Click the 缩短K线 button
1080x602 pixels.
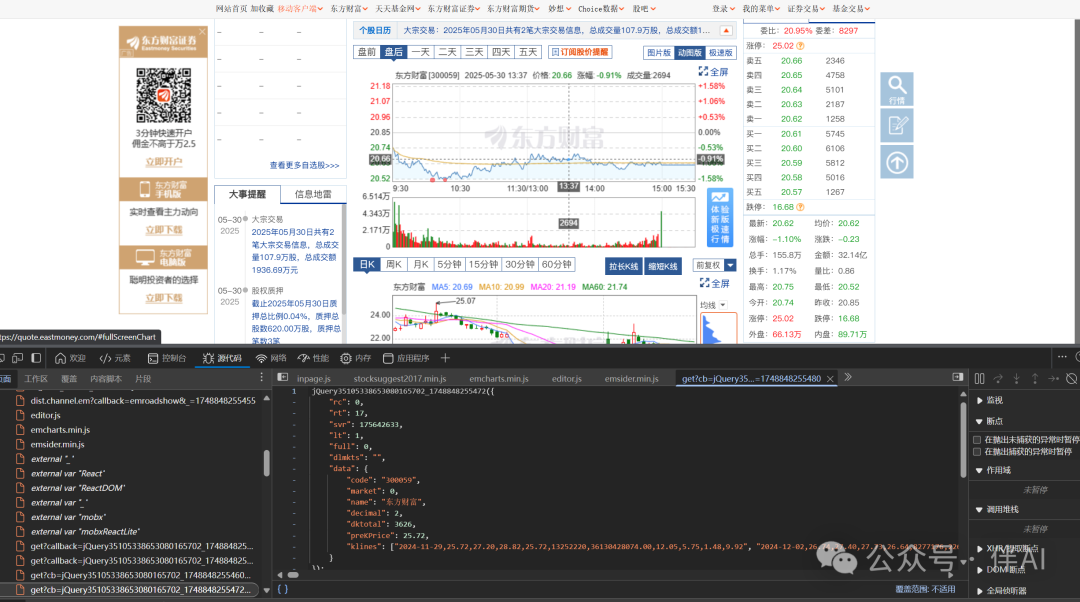pyautogui.click(x=663, y=266)
